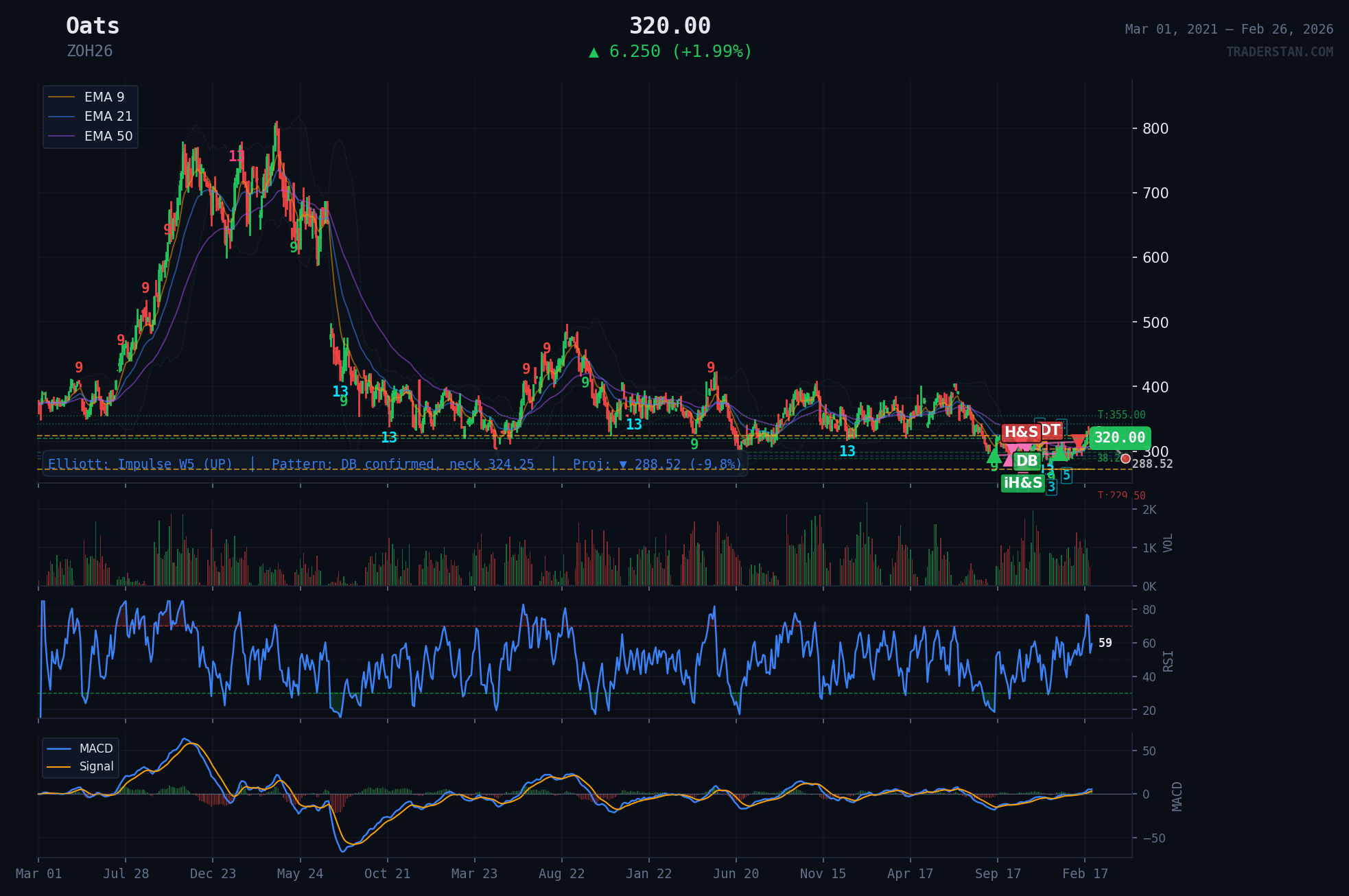The width and height of the screenshot is (1349, 896).
Task: Click the MACD legend entry
Action: pos(95,748)
